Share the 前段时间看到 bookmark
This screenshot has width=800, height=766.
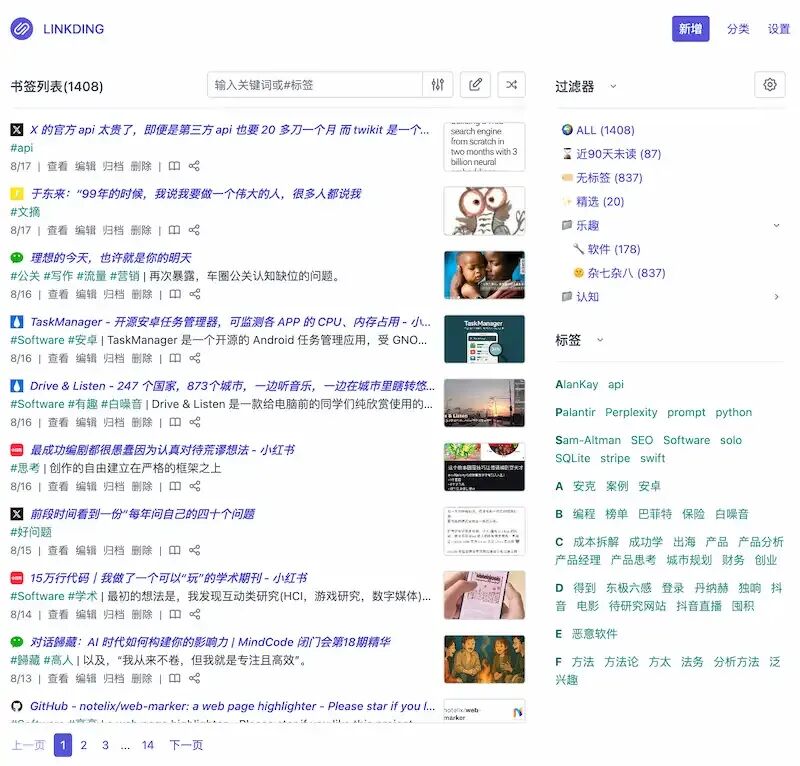(194, 550)
